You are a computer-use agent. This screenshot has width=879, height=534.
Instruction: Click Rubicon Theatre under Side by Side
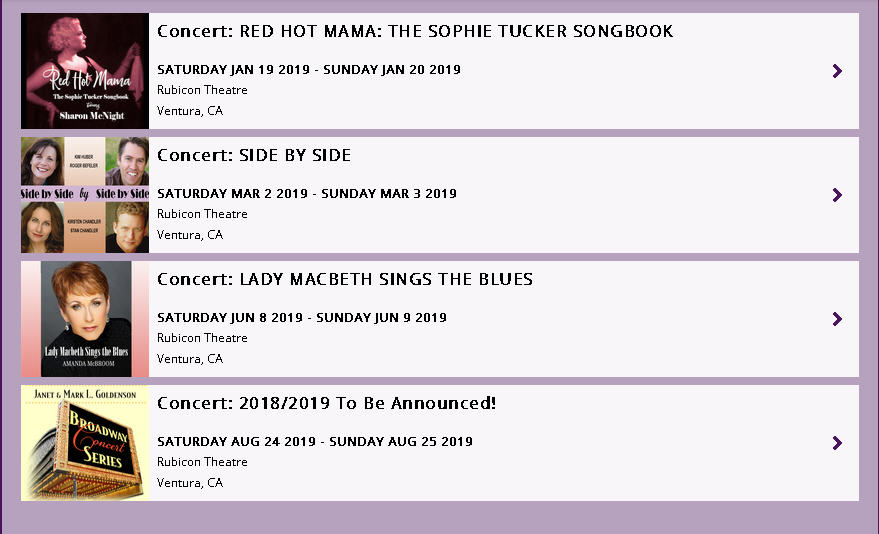click(x=202, y=214)
